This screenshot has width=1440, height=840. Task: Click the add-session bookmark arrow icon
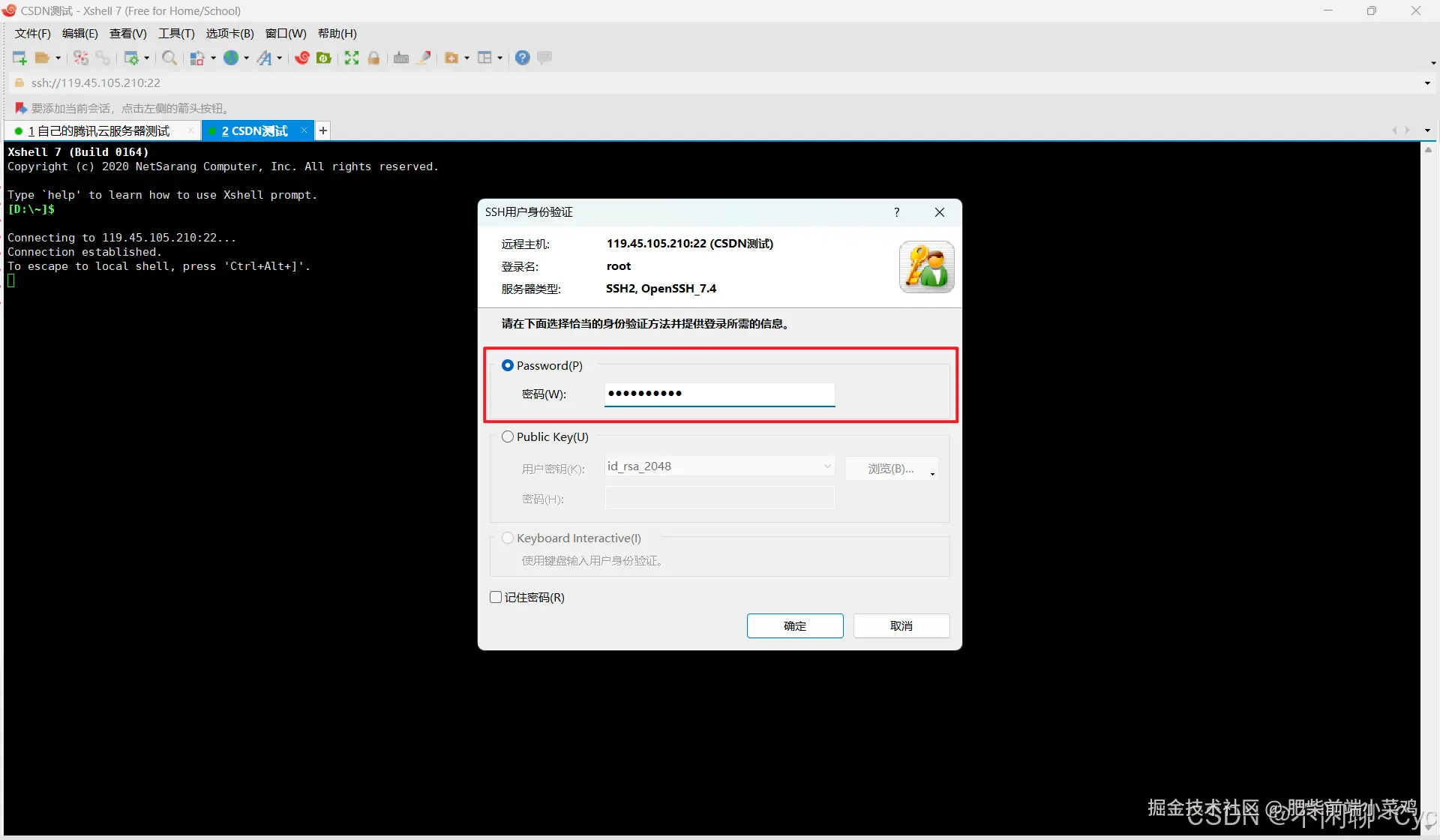(21, 108)
